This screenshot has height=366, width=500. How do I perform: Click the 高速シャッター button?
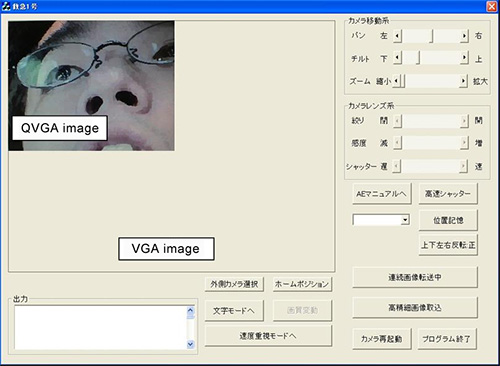pyautogui.click(x=448, y=194)
